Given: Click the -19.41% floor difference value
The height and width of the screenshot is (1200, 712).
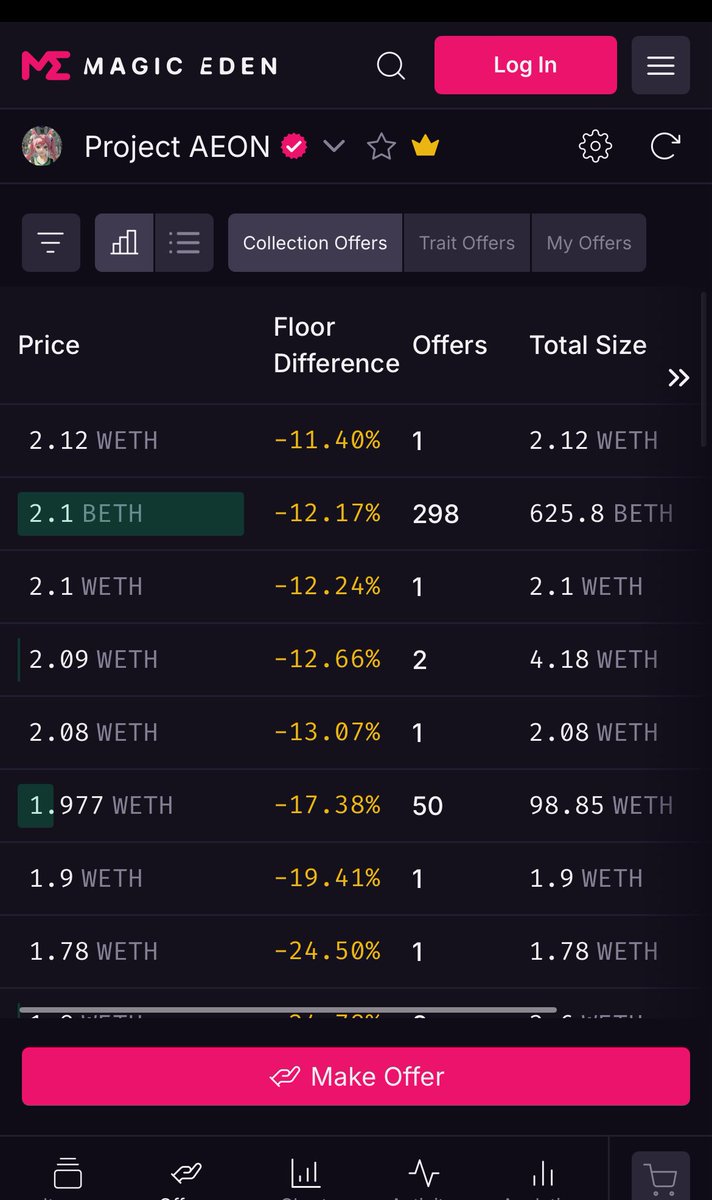Looking at the screenshot, I should tap(327, 878).
